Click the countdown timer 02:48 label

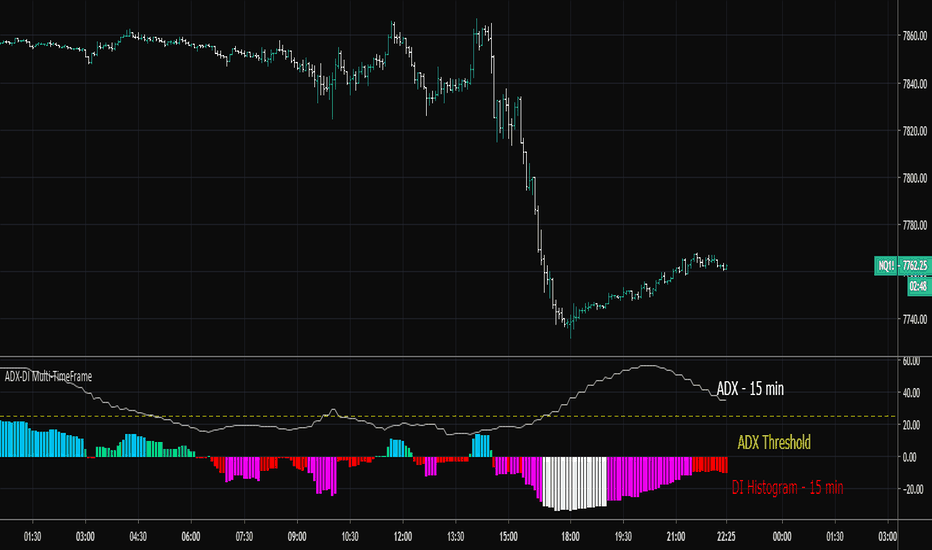coord(919,287)
